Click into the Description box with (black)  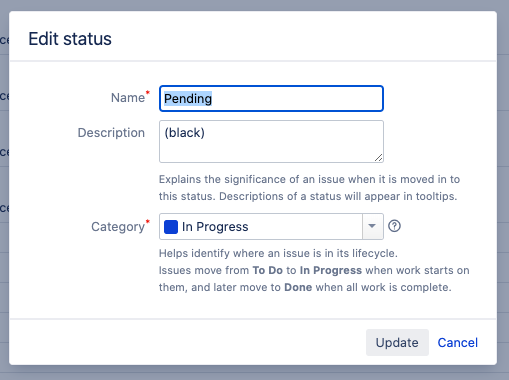(271, 141)
